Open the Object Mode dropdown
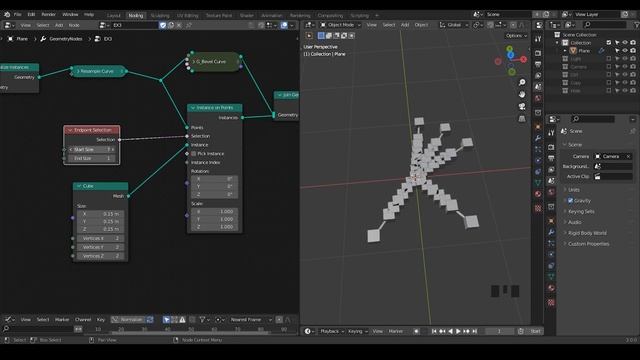The image size is (640, 360). pos(340,25)
